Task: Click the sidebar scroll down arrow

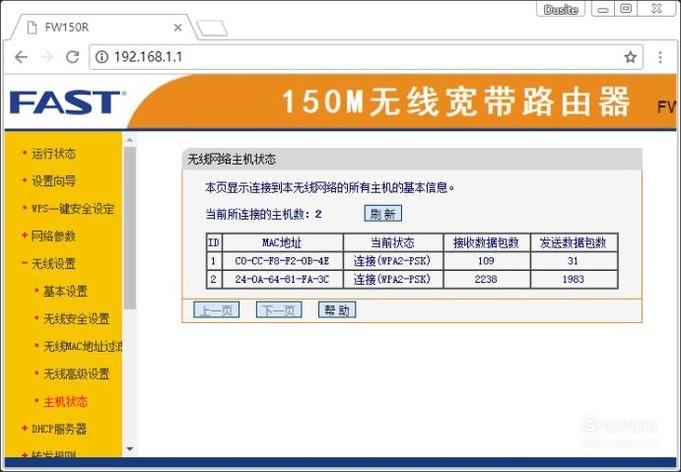Action: [x=129, y=449]
